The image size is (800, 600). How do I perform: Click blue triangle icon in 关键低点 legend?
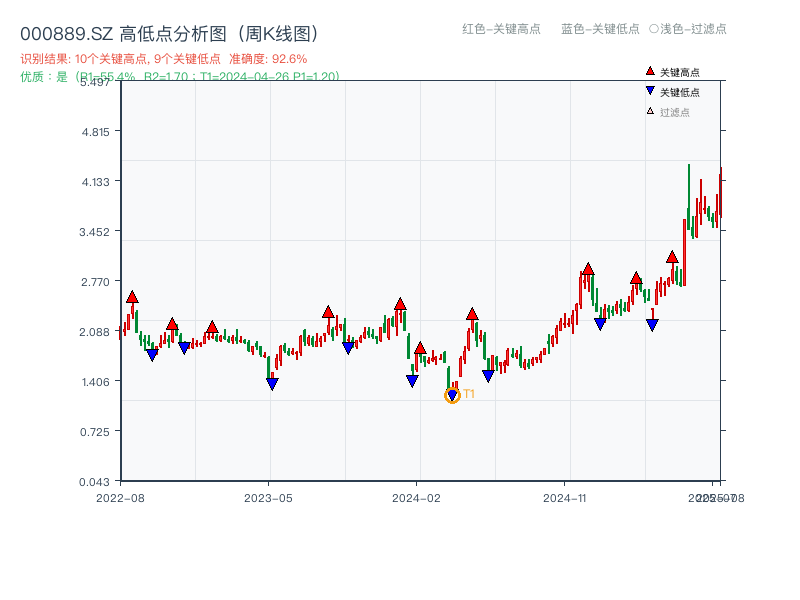(650, 91)
